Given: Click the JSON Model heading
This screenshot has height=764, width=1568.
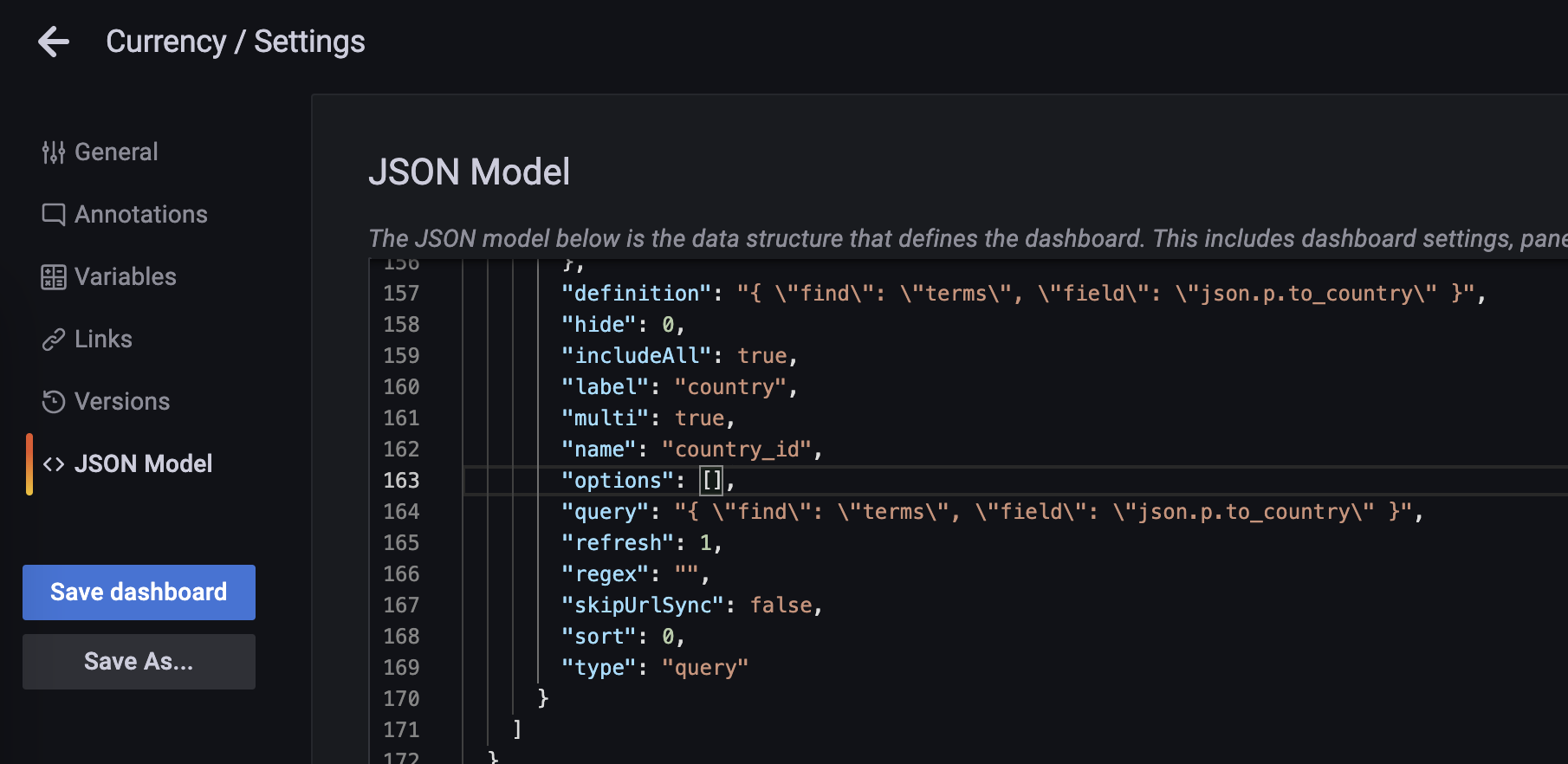Looking at the screenshot, I should pos(470,172).
